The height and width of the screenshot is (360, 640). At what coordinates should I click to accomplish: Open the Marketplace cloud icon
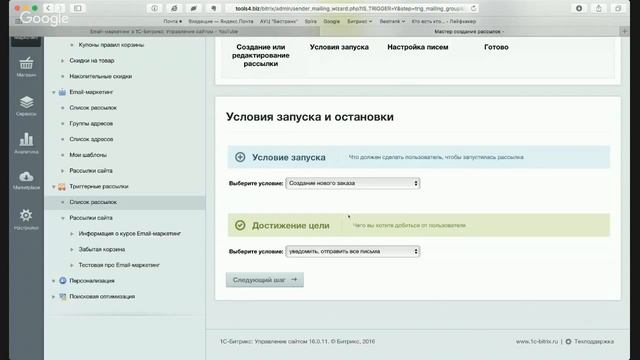(x=26, y=176)
